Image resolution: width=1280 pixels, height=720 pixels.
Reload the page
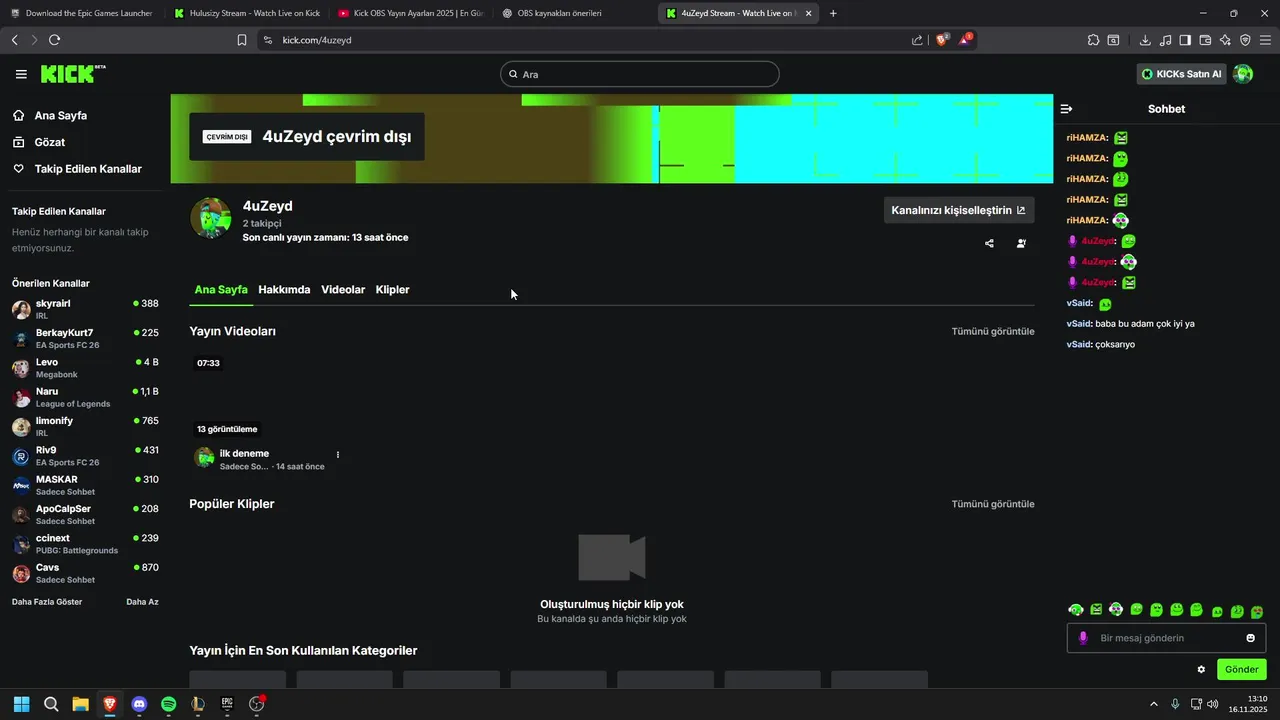(x=54, y=40)
